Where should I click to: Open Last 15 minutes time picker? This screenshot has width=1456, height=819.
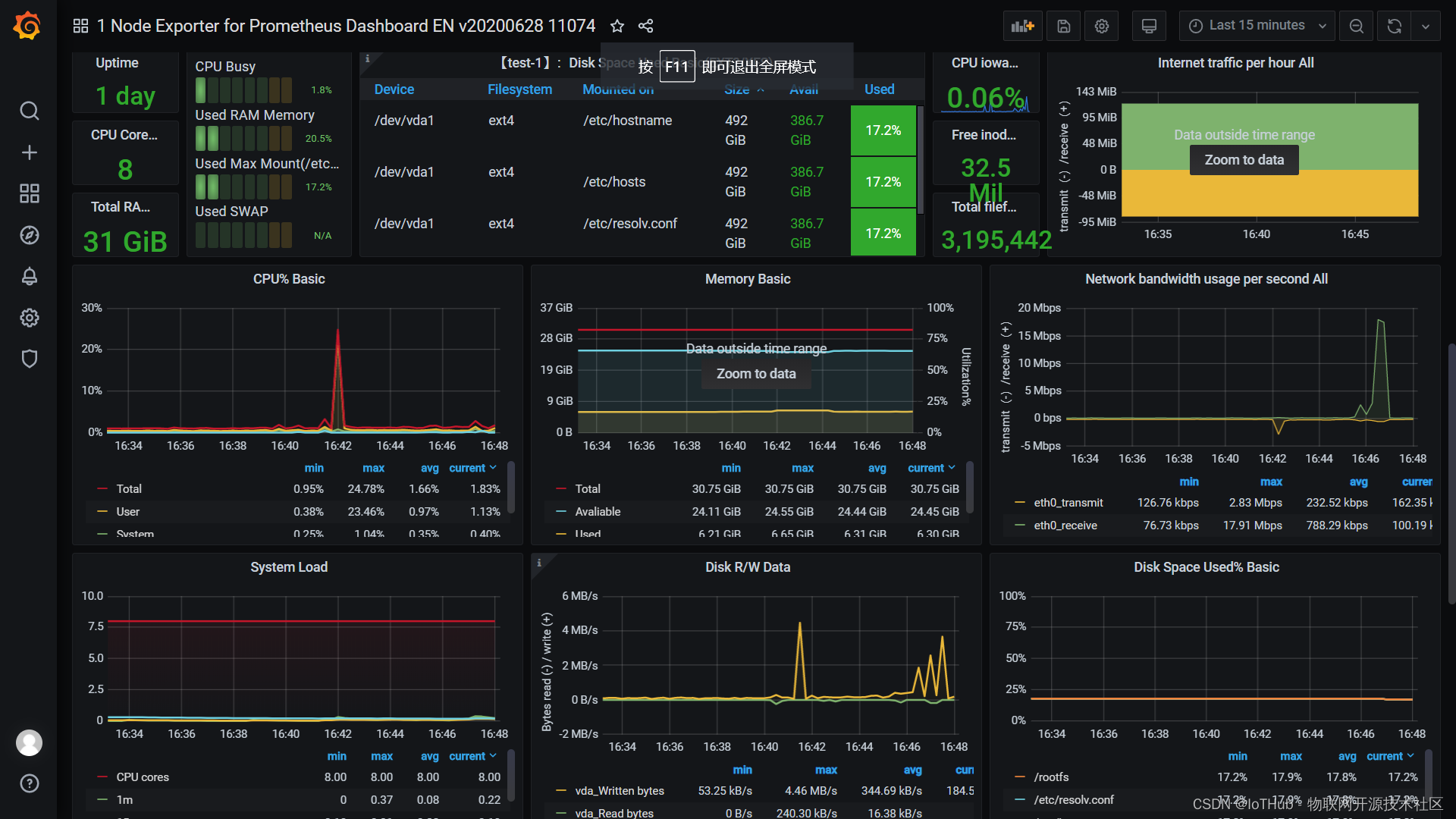click(x=1257, y=26)
